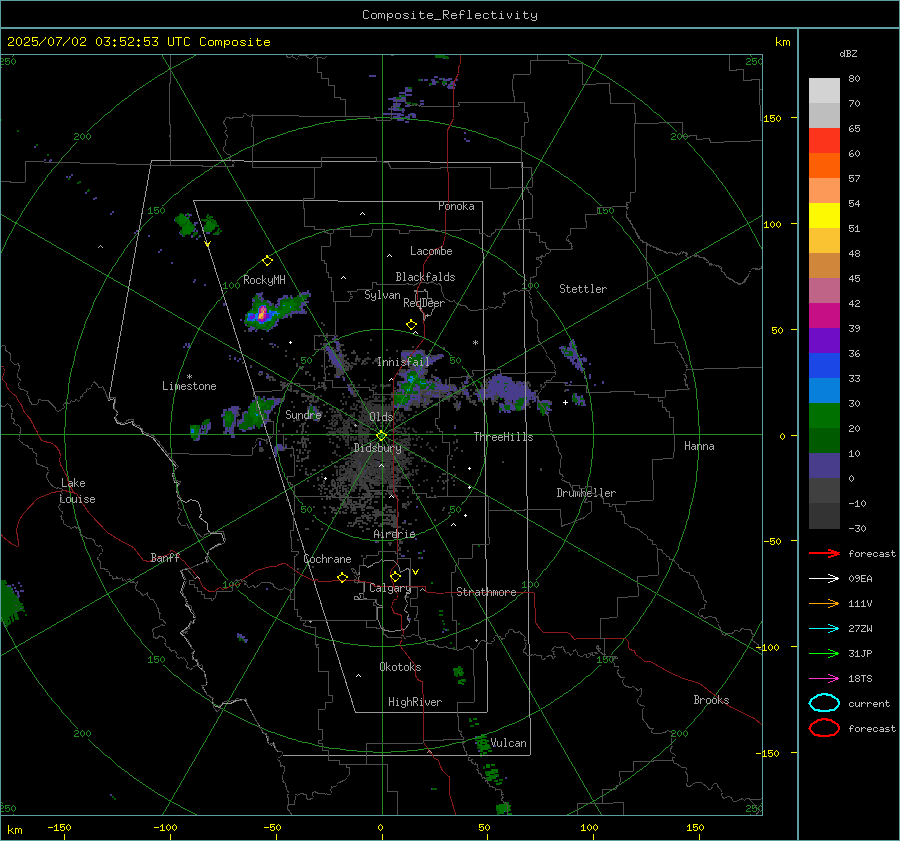Click the magenta 39-42 dBZ swatch
The height and width of the screenshot is (841, 900).
click(x=824, y=316)
